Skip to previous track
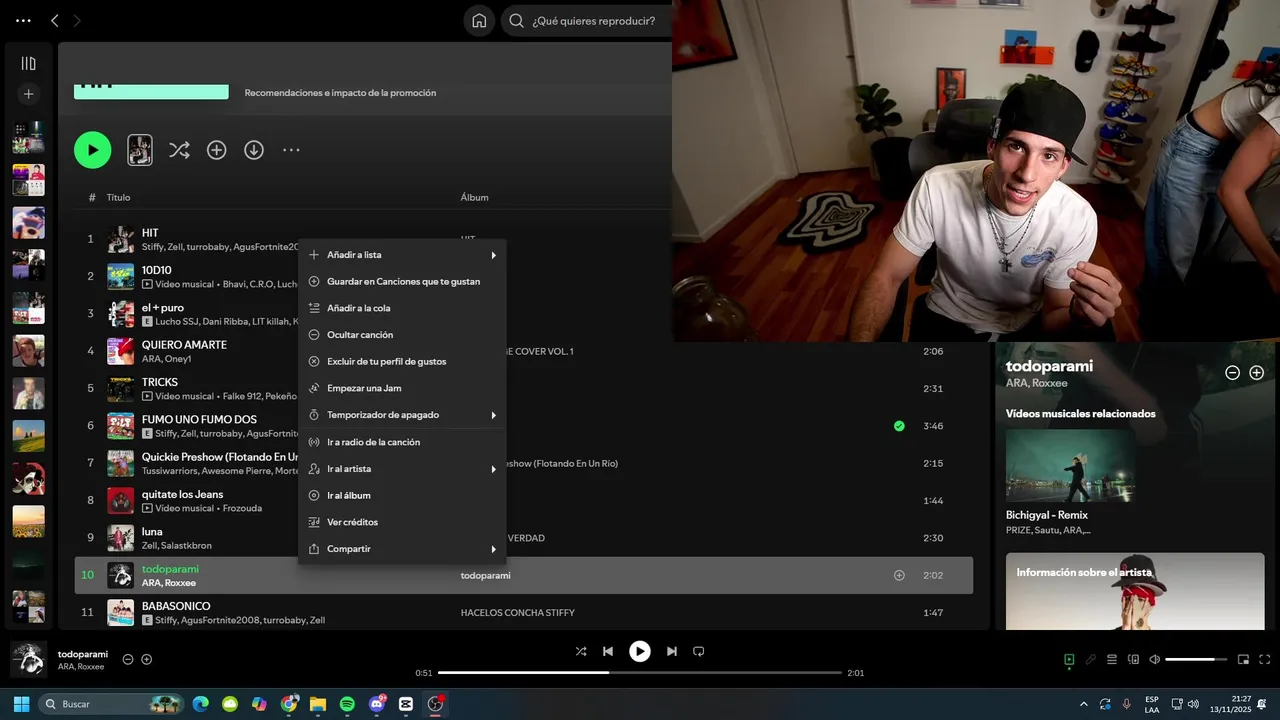This screenshot has width=1280, height=720. point(608,651)
